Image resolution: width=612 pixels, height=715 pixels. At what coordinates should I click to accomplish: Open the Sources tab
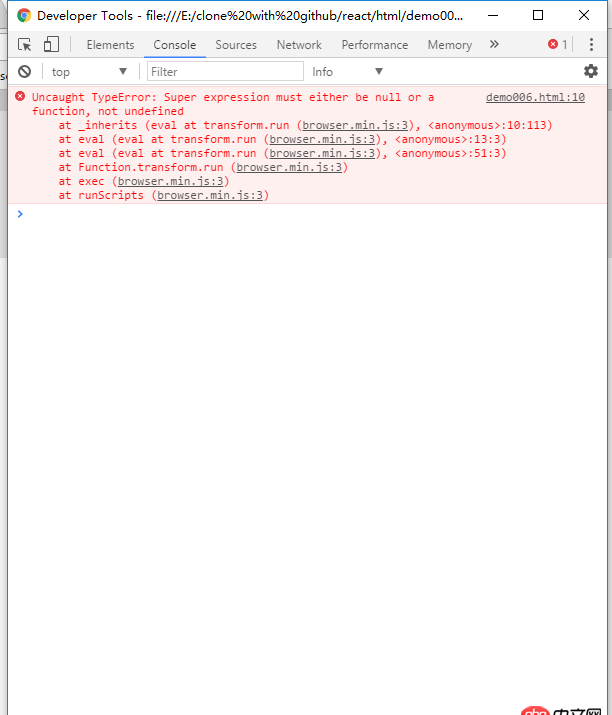point(236,45)
